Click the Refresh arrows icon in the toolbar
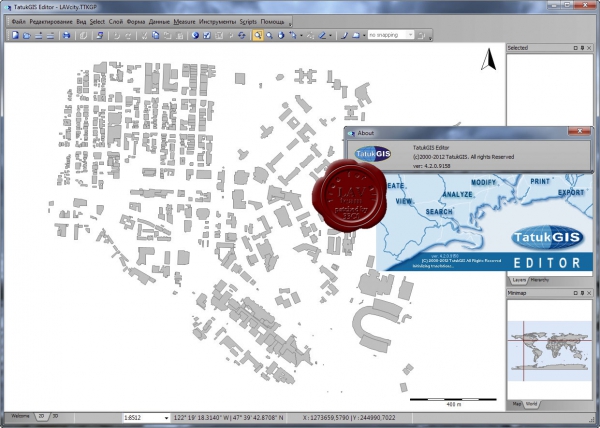Image resolution: width=600 pixels, height=428 pixels. coord(242,36)
